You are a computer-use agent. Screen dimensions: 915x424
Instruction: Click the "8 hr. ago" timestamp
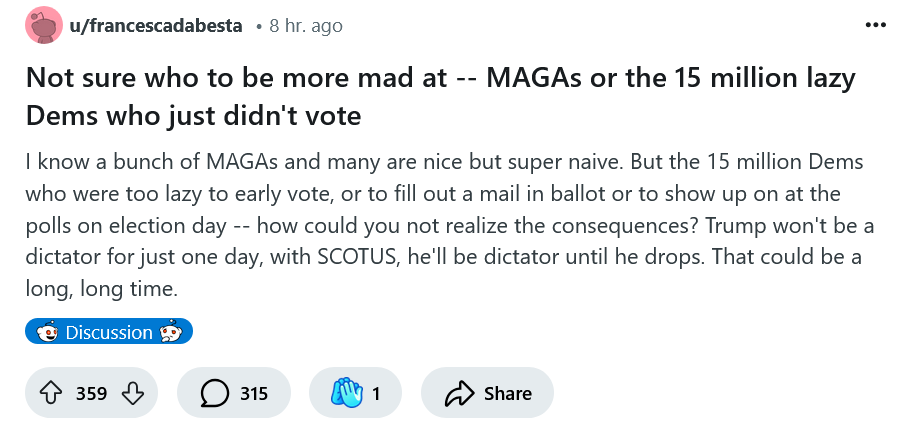[306, 26]
